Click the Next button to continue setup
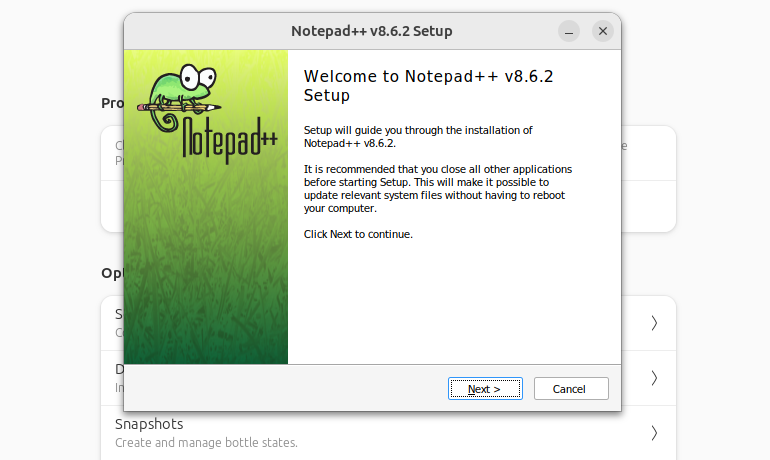 (x=484, y=388)
